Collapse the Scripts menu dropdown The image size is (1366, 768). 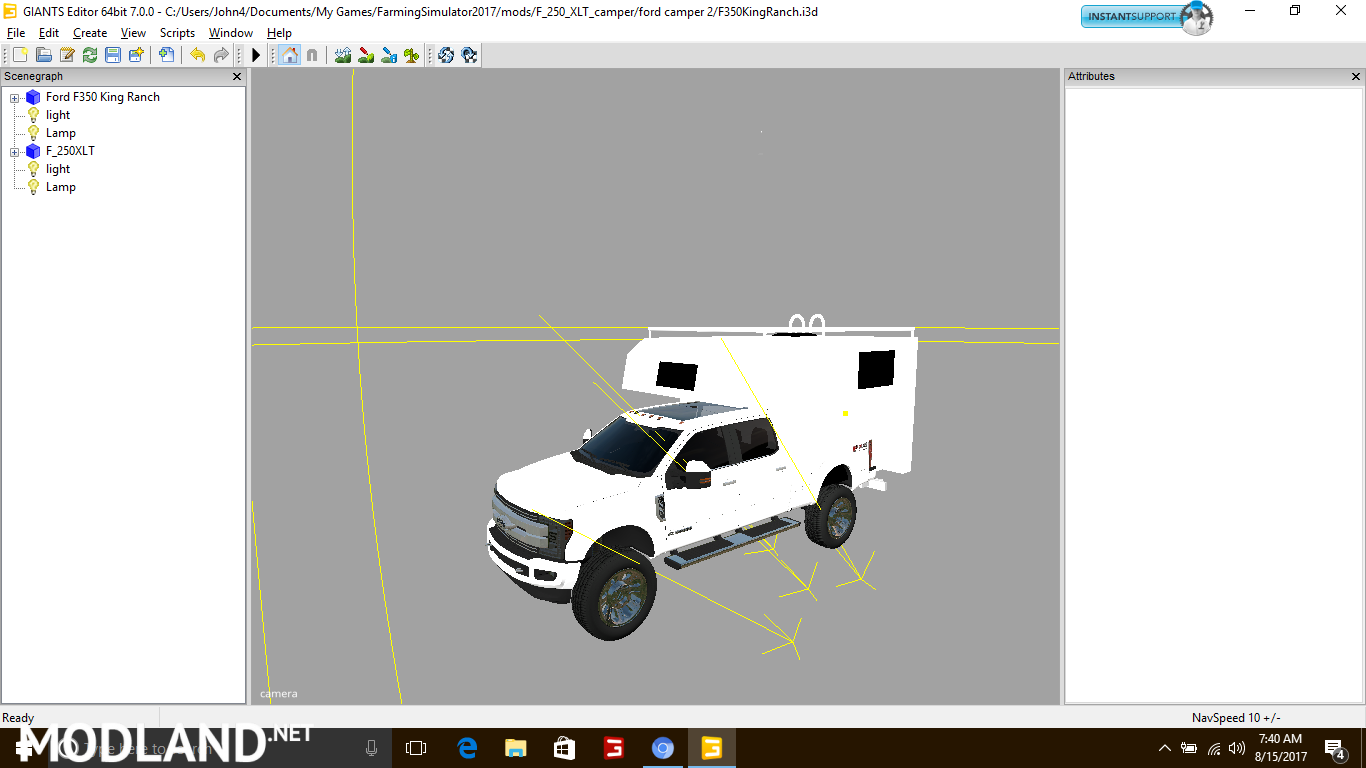point(177,32)
